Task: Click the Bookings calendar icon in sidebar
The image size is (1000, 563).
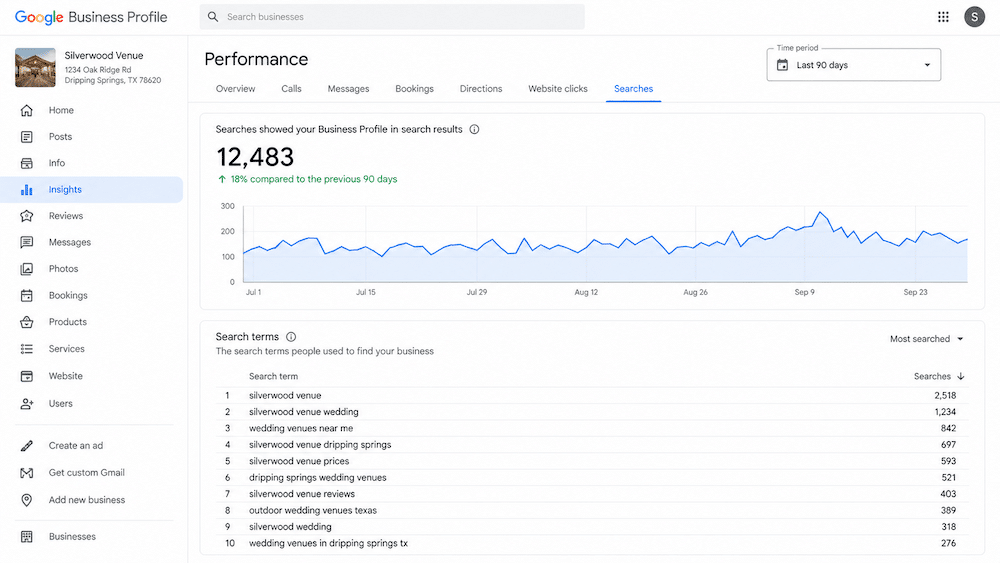Action: pos(26,295)
